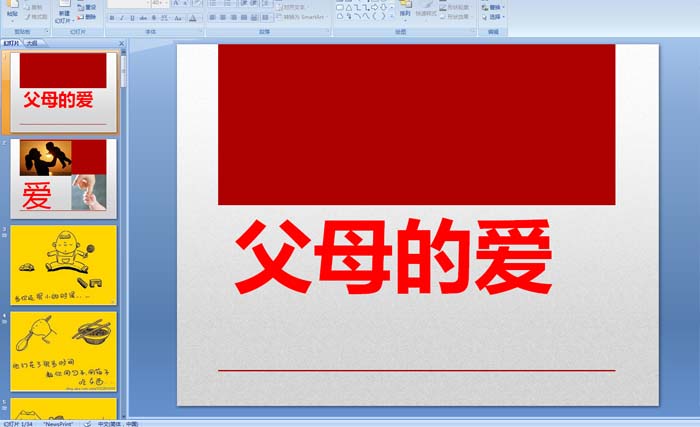The height and width of the screenshot is (427, 700).
Task: Click language indicator 中文(简体, 中国)
Action: (x=118, y=424)
